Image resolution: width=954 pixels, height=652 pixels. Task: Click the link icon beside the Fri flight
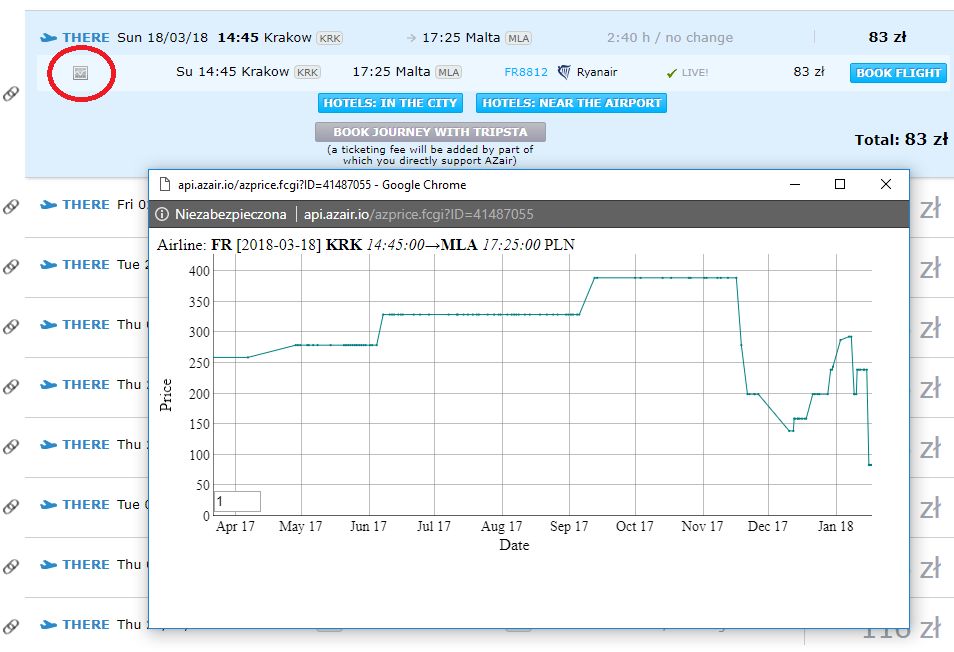(x=11, y=206)
